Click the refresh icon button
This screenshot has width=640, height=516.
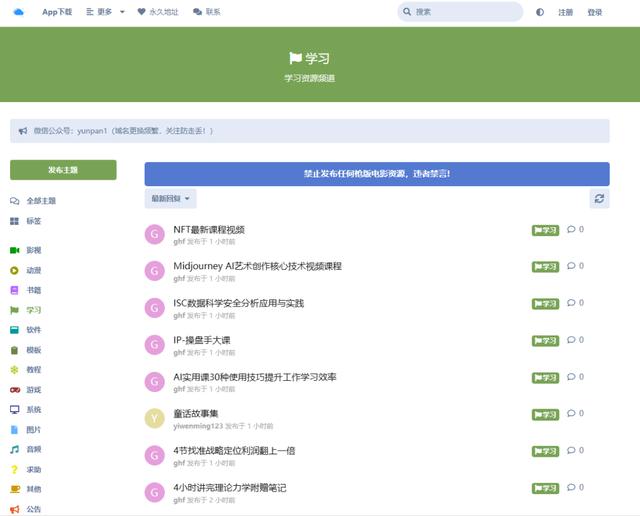click(x=599, y=199)
